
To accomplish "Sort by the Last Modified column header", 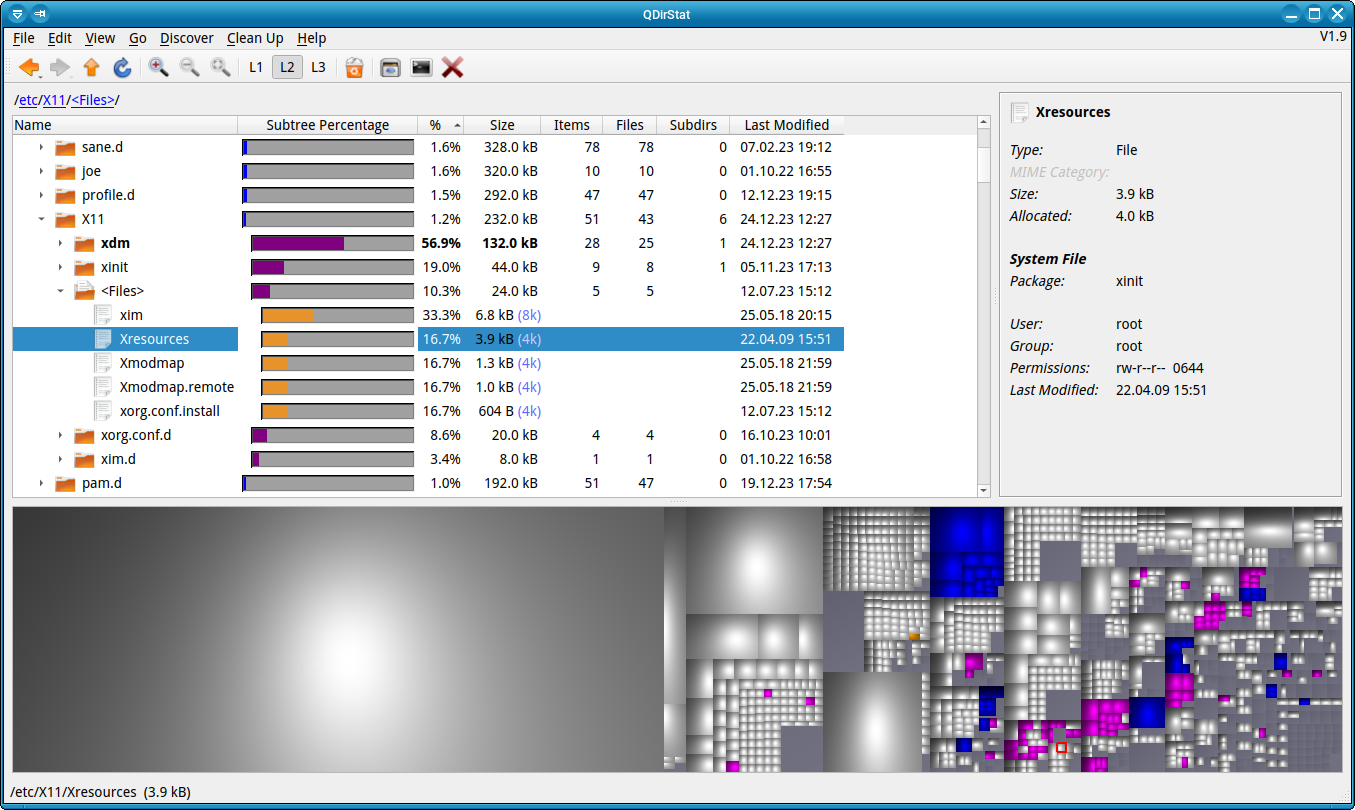I will coord(787,125).
